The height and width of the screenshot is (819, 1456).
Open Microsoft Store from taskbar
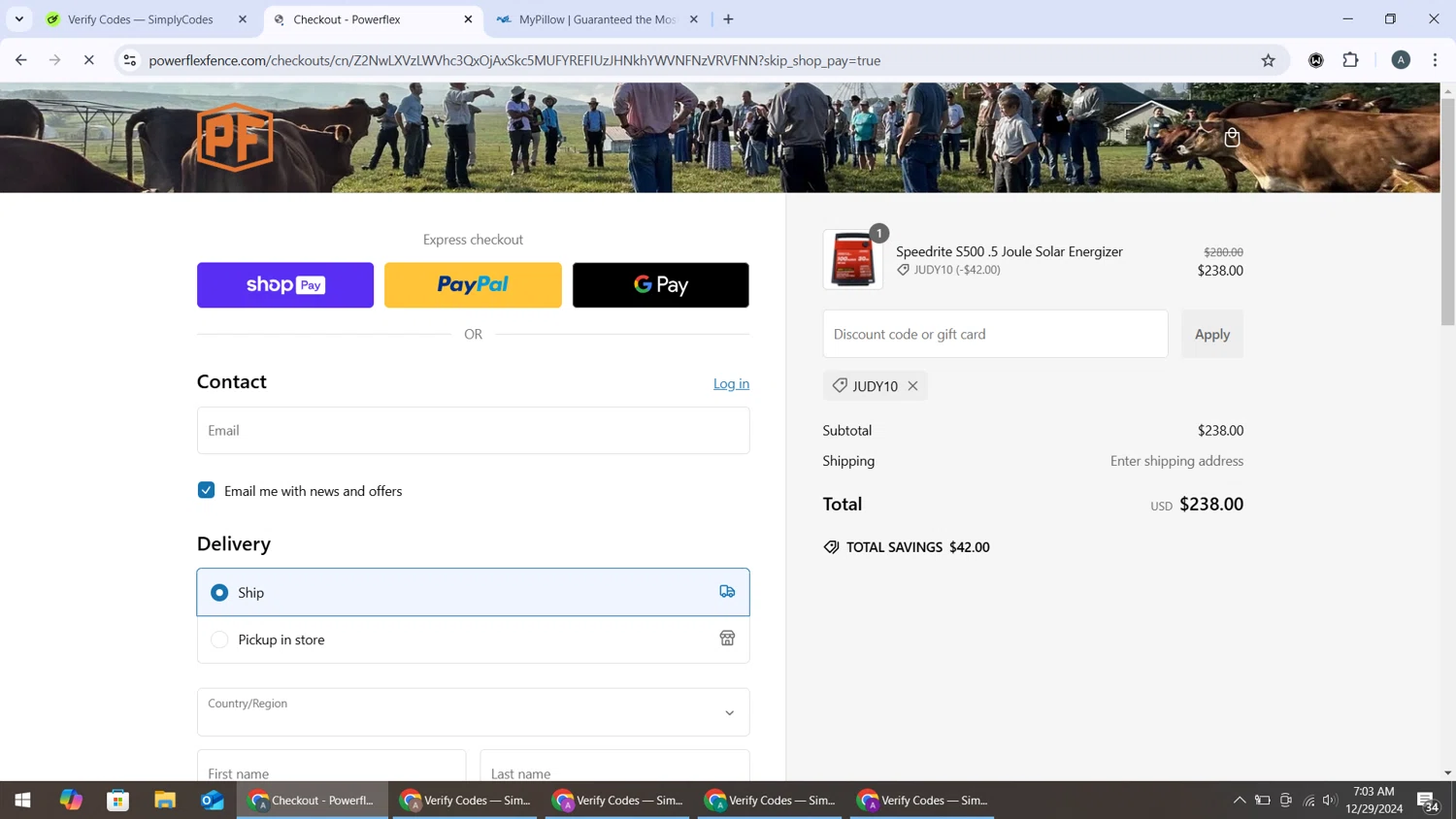118,800
